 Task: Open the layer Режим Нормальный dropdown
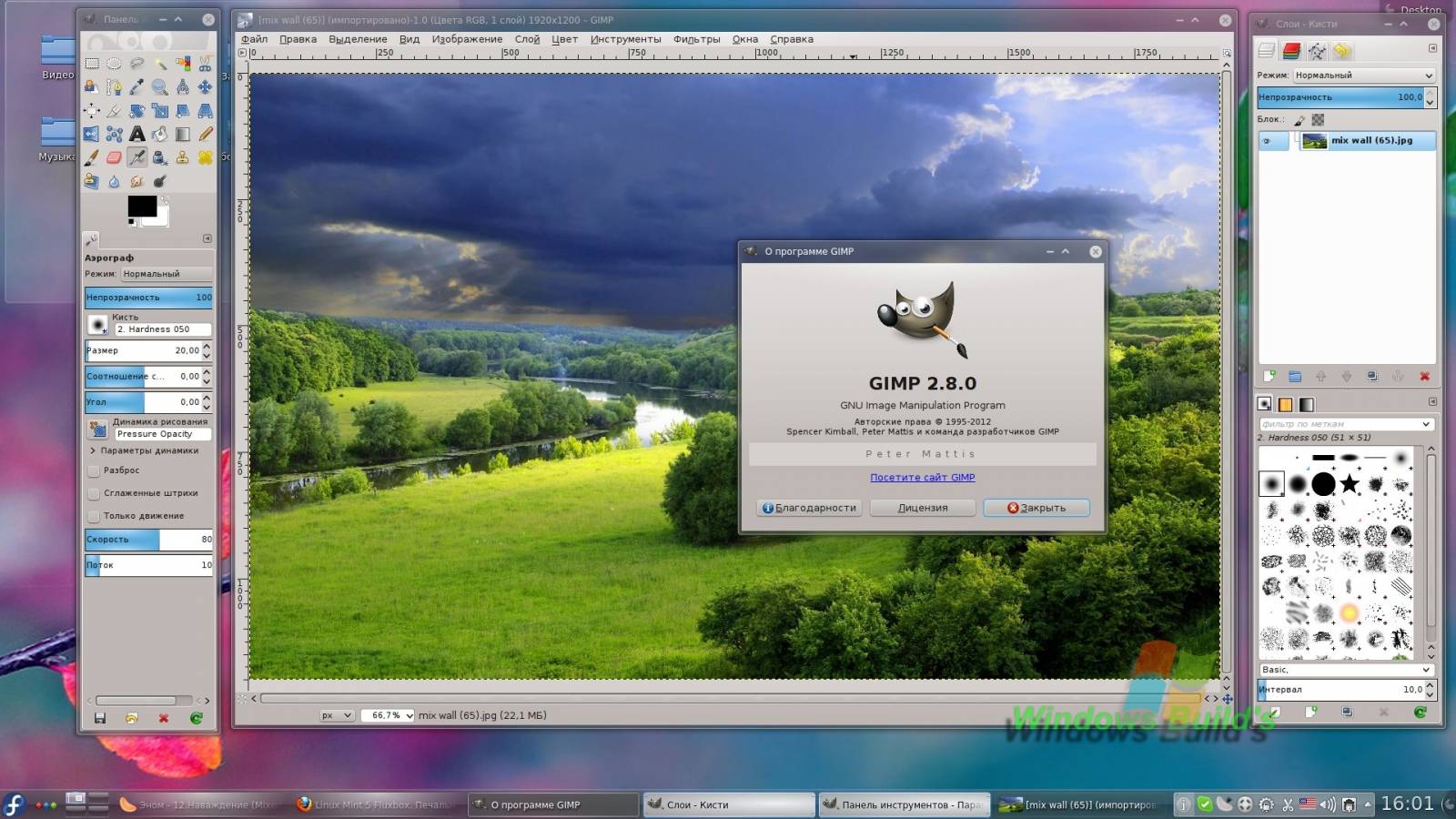pos(1363,76)
